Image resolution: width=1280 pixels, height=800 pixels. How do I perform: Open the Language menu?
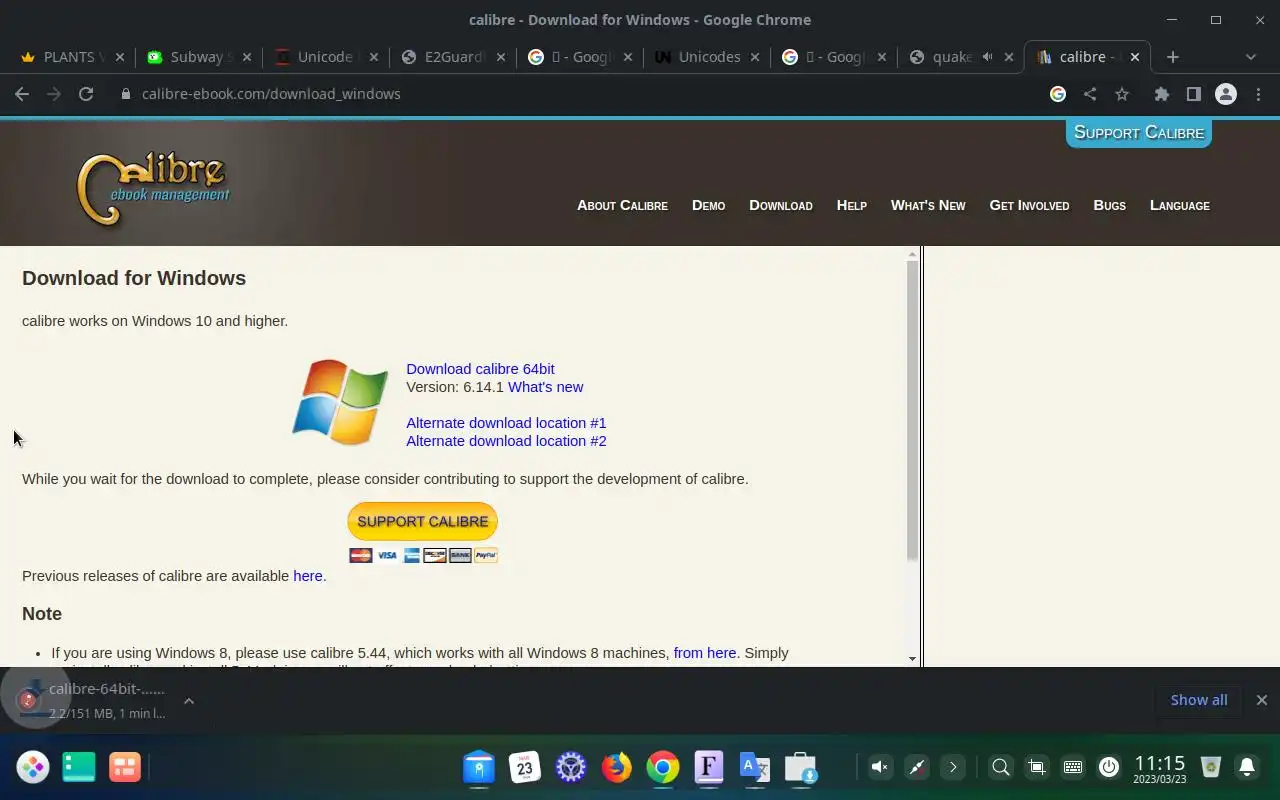point(1180,205)
